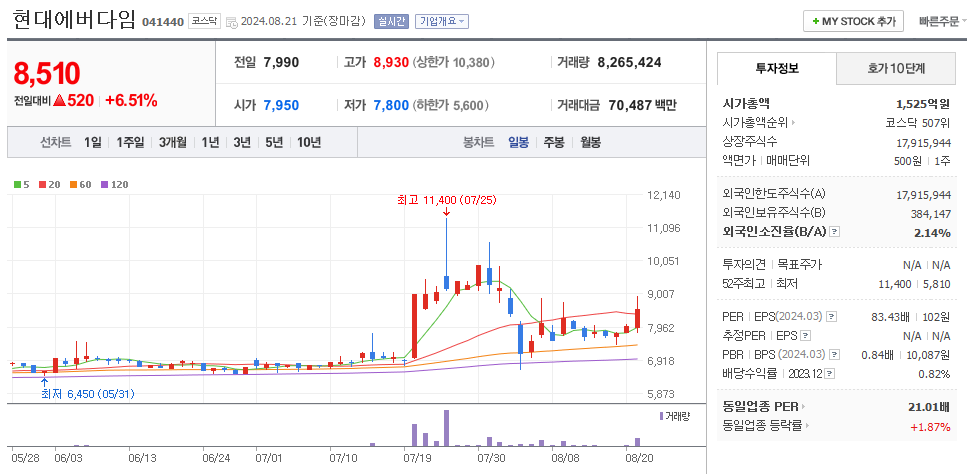This screenshot has height=474, width=971.
Task: Open help icon beside 배당수익률 2023.12
Action: click(829, 374)
